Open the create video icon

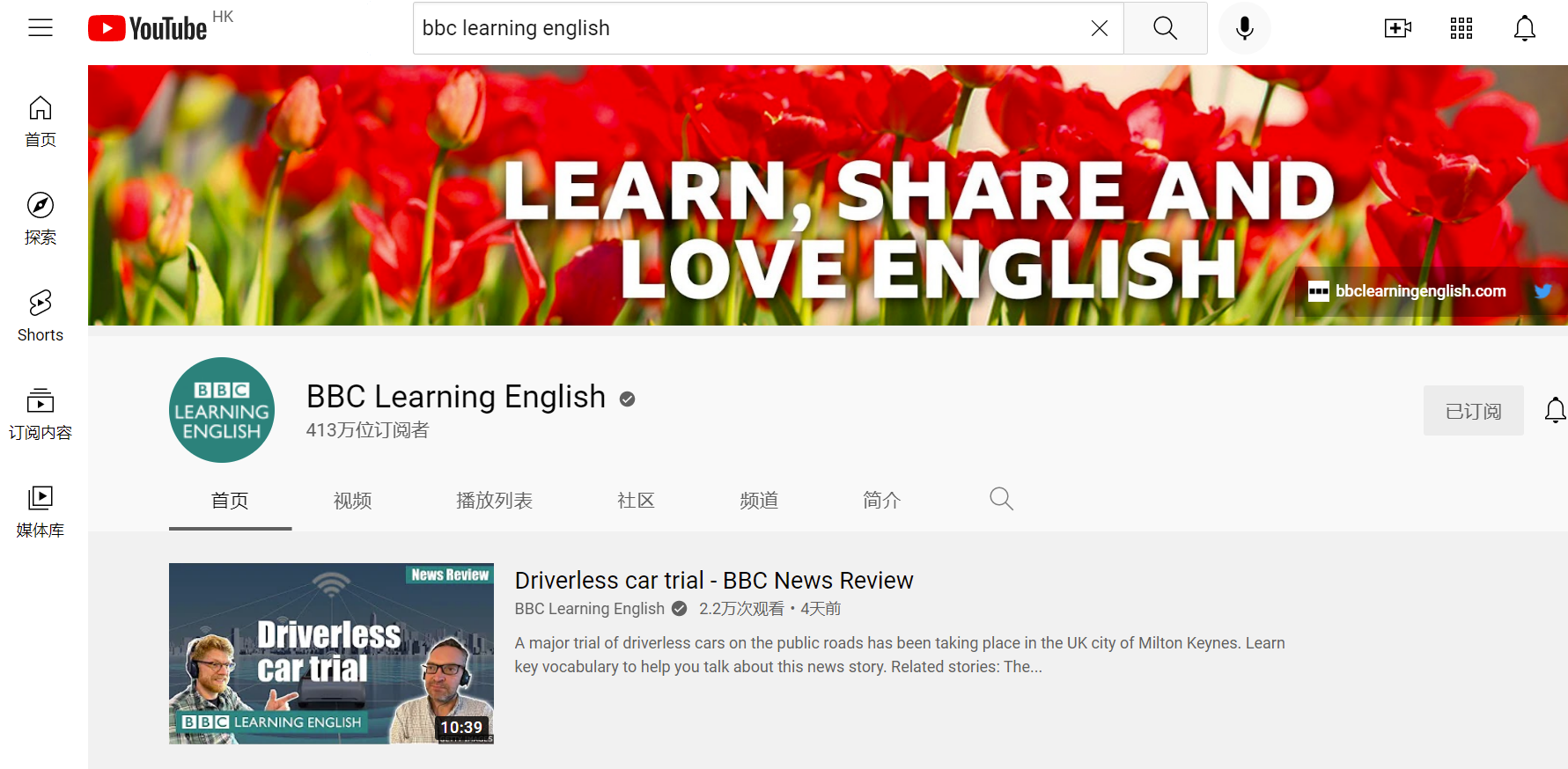click(1398, 28)
